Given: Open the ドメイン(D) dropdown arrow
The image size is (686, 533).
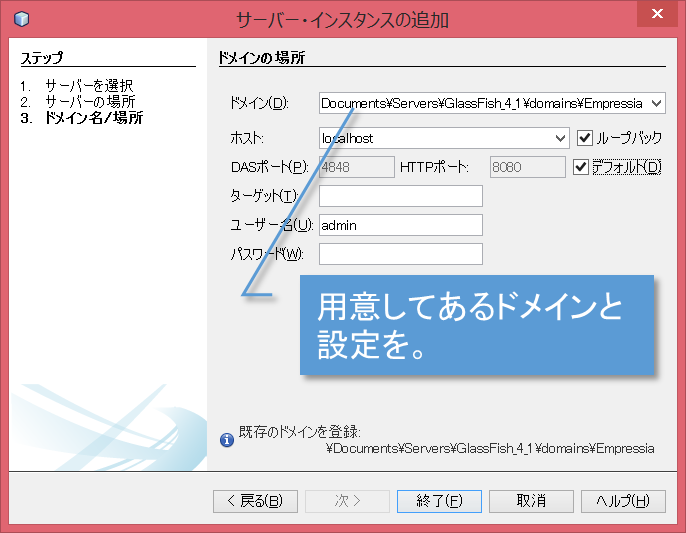Looking at the screenshot, I should 656,103.
